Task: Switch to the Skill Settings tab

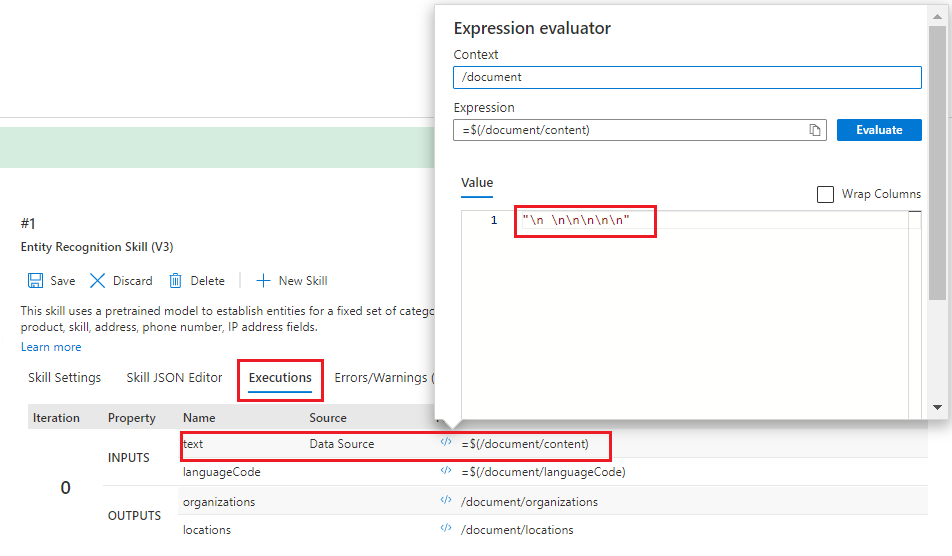Action: (x=65, y=378)
